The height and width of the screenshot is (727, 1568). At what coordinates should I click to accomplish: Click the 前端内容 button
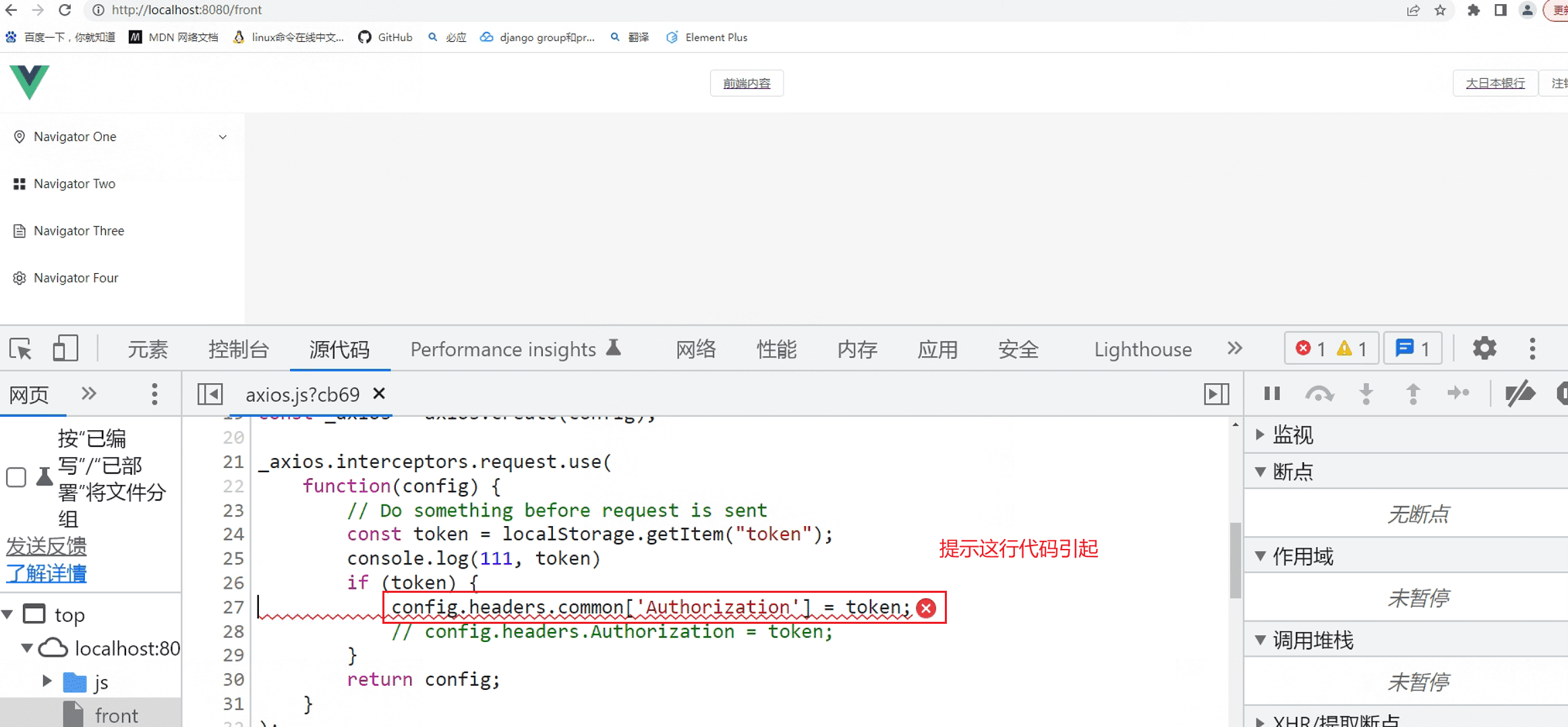pyautogui.click(x=747, y=83)
